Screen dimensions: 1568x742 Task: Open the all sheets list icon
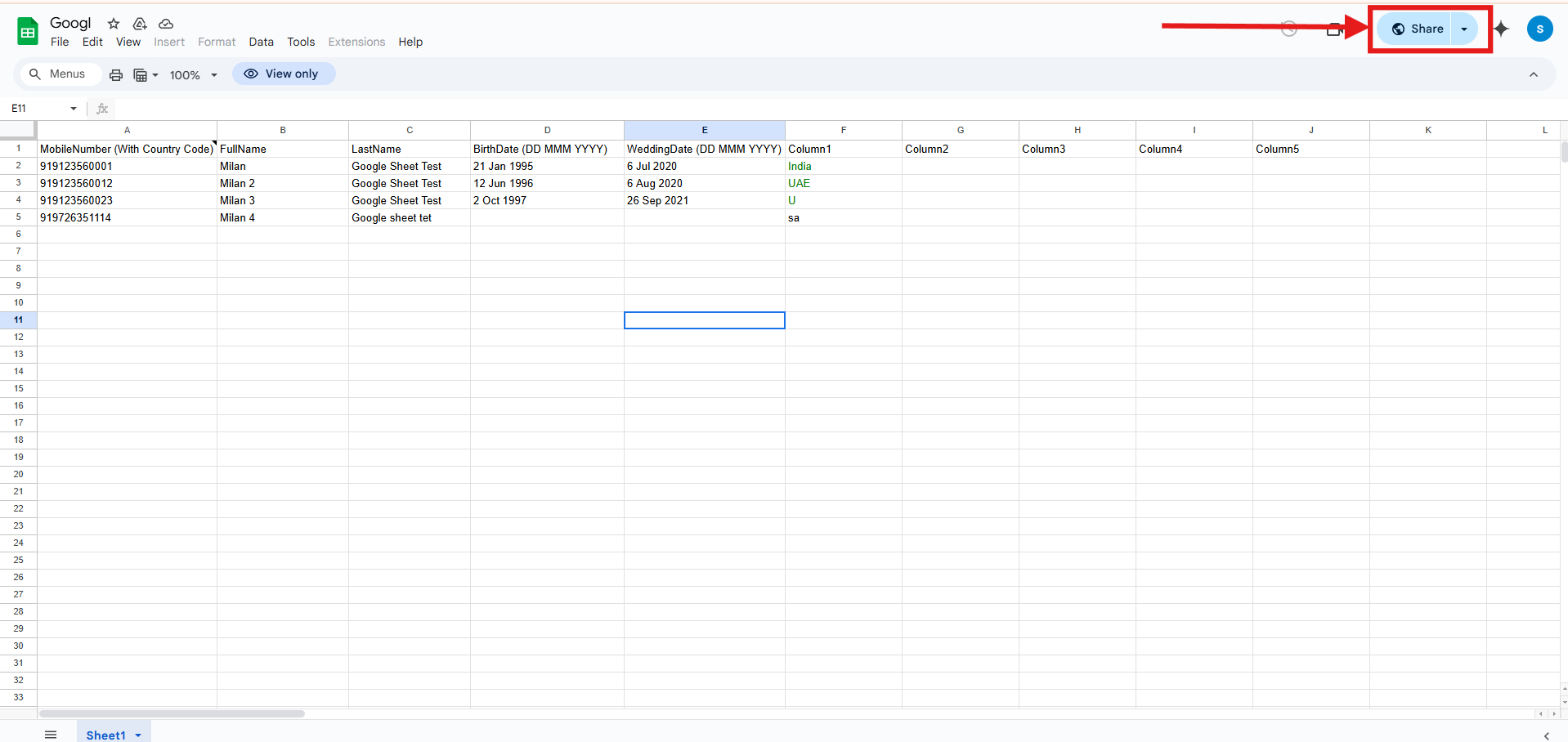coord(51,735)
